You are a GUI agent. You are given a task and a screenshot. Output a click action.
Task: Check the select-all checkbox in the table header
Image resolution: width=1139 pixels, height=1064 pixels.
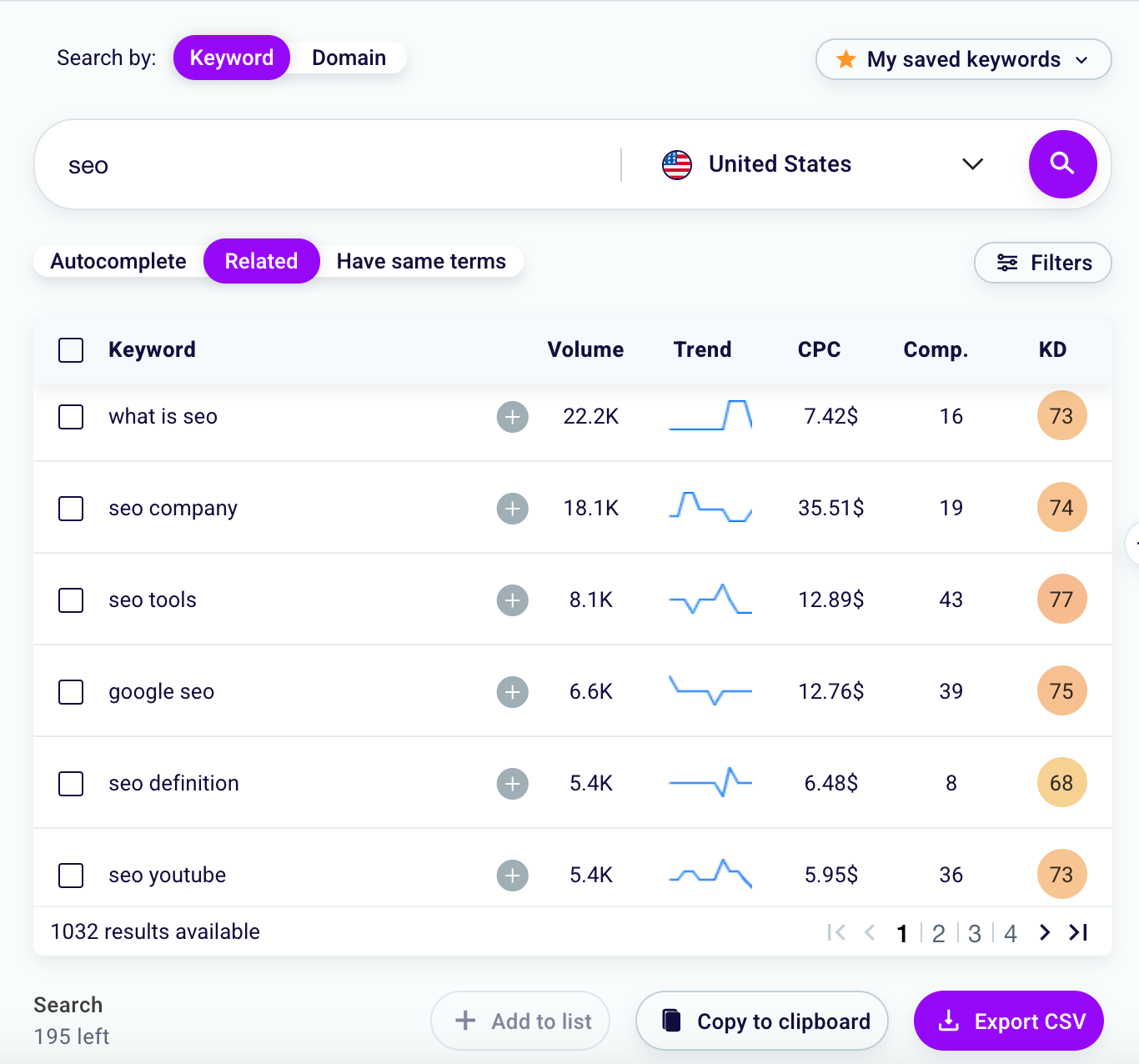click(x=71, y=349)
